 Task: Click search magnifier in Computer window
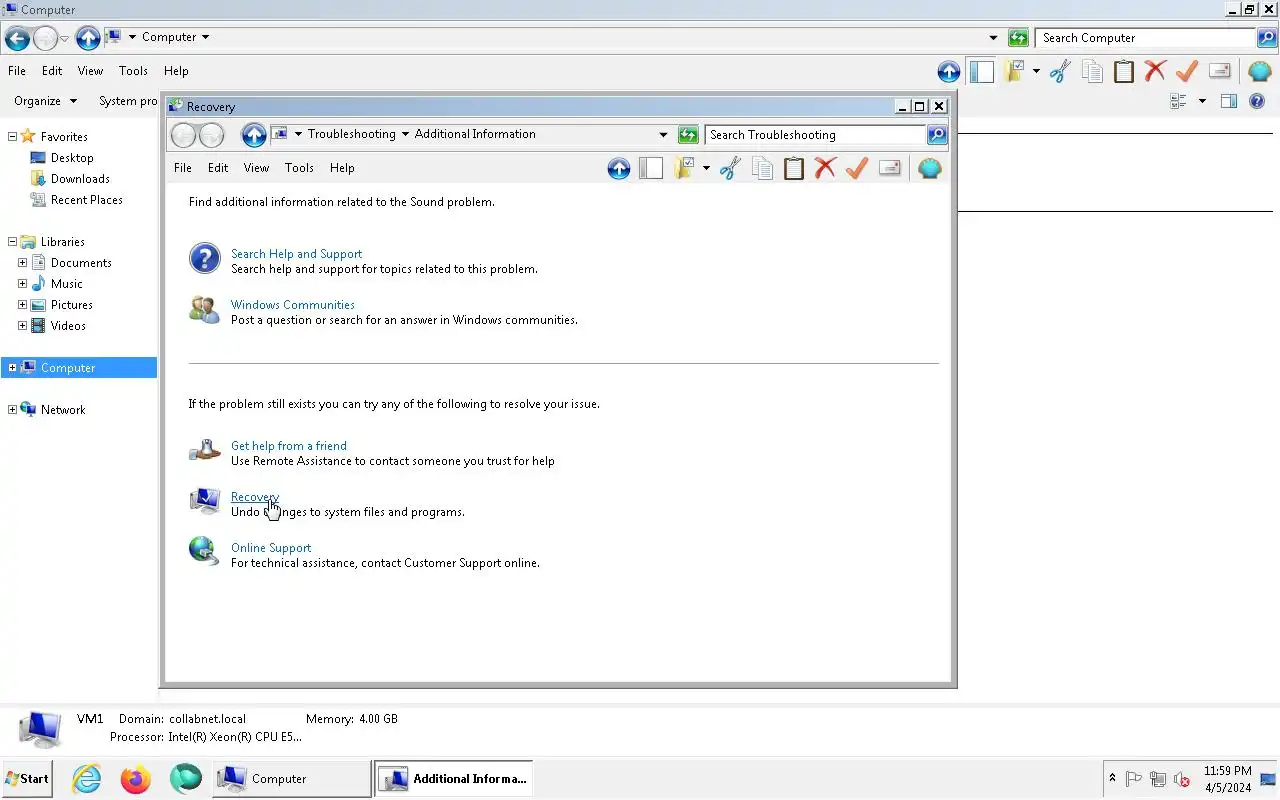pos(1267,38)
